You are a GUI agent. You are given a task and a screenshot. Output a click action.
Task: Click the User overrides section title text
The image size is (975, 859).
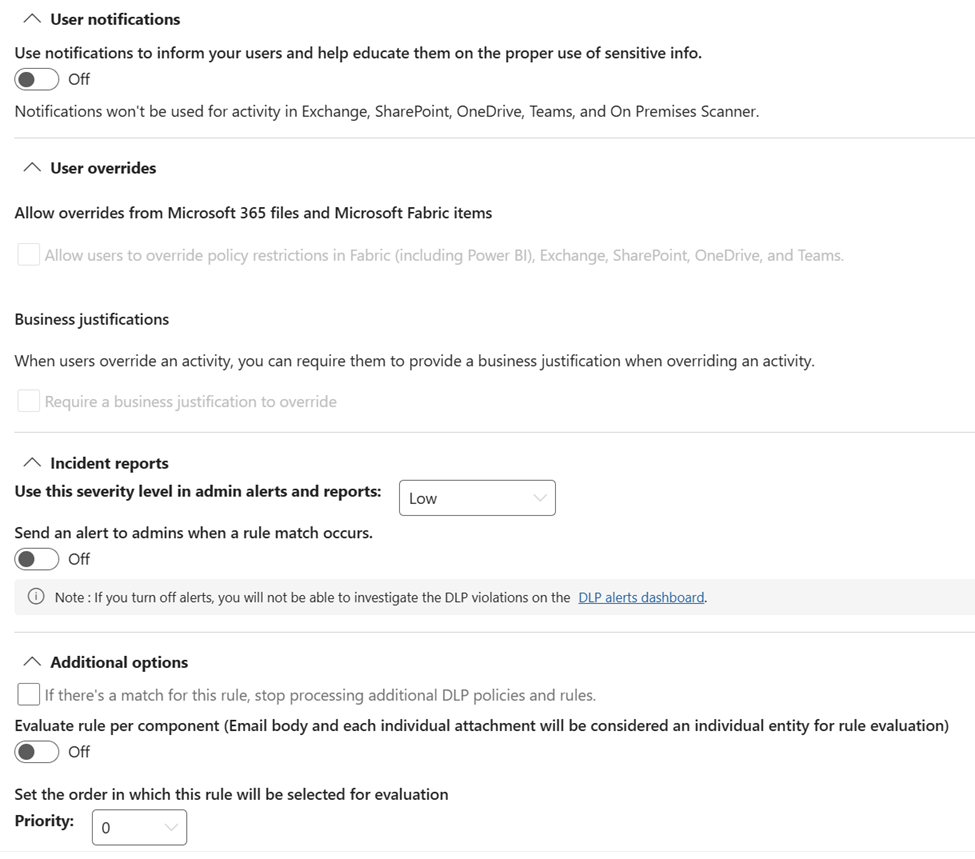(103, 168)
